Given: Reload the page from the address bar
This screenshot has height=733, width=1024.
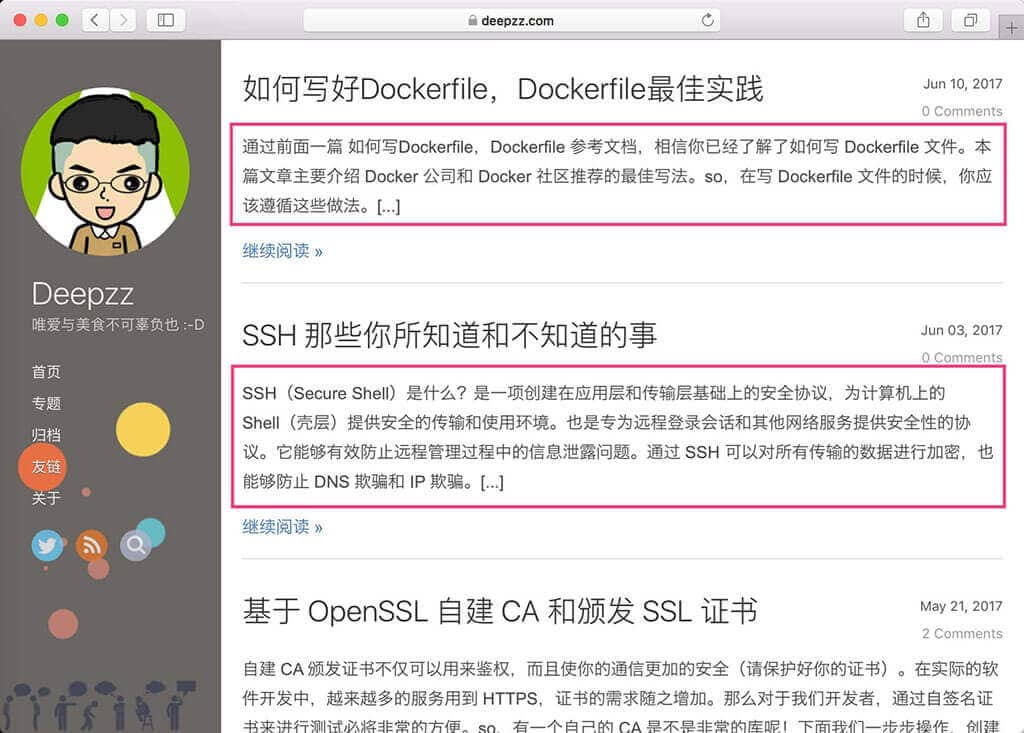Looking at the screenshot, I should pyautogui.click(x=708, y=20).
